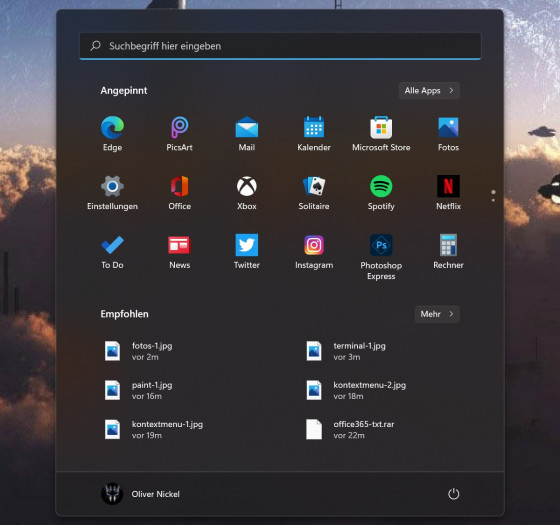
Task: Open the To Do app
Action: point(112,251)
